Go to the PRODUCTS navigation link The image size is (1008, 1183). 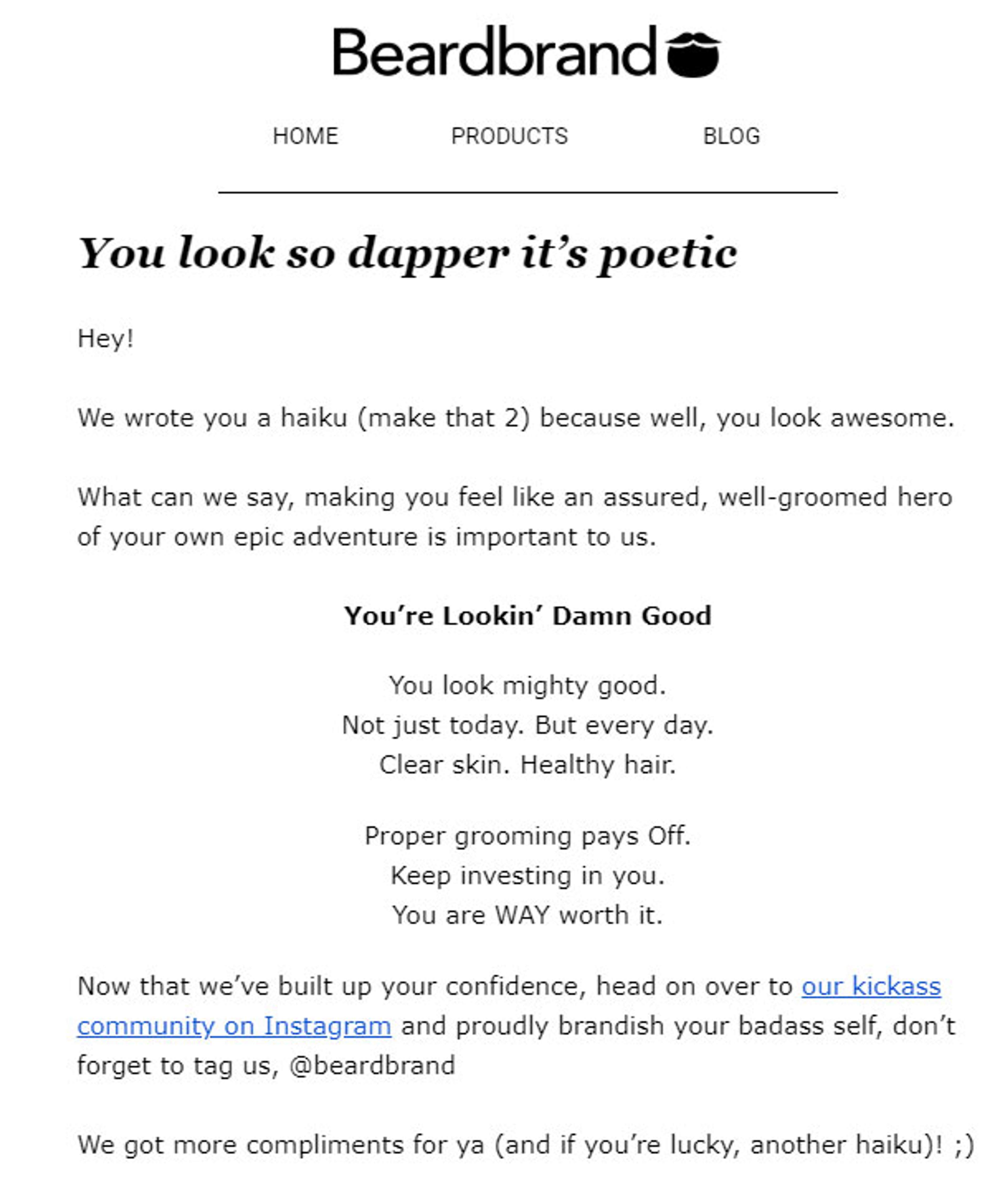coord(510,136)
